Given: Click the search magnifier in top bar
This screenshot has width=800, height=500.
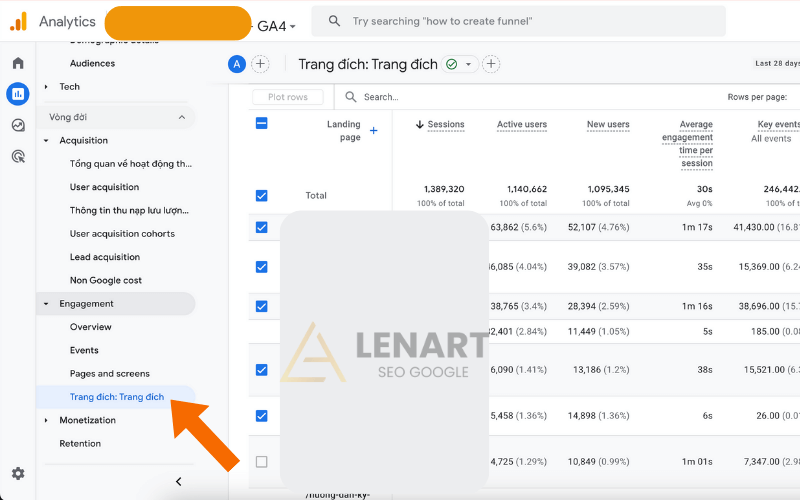Looking at the screenshot, I should [x=334, y=21].
